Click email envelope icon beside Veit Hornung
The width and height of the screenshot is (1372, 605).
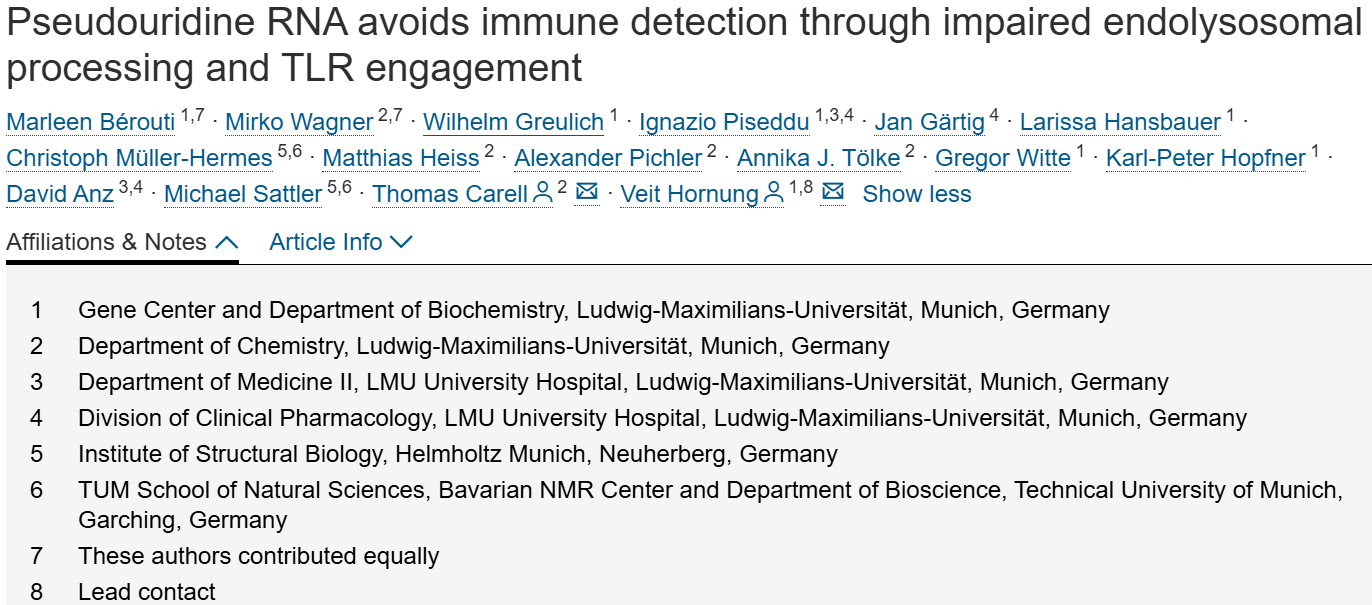point(832,192)
